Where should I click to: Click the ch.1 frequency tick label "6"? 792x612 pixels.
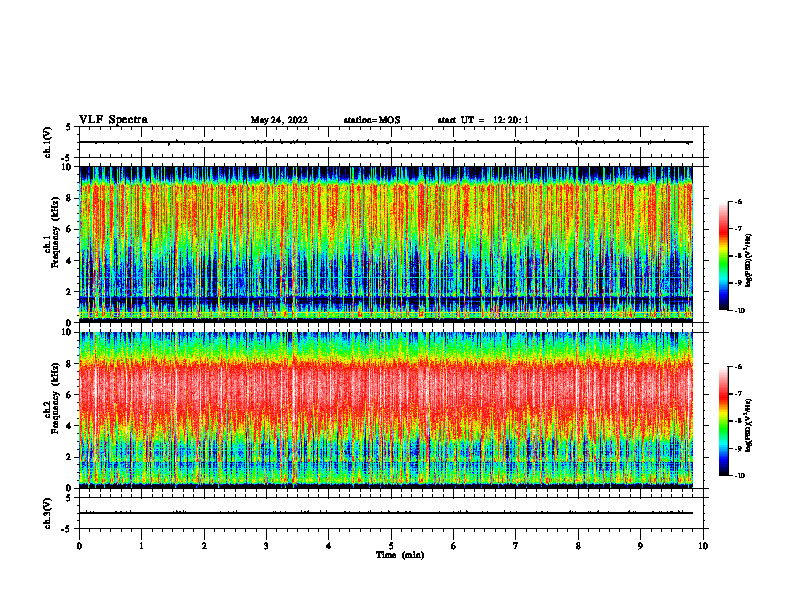69,230
